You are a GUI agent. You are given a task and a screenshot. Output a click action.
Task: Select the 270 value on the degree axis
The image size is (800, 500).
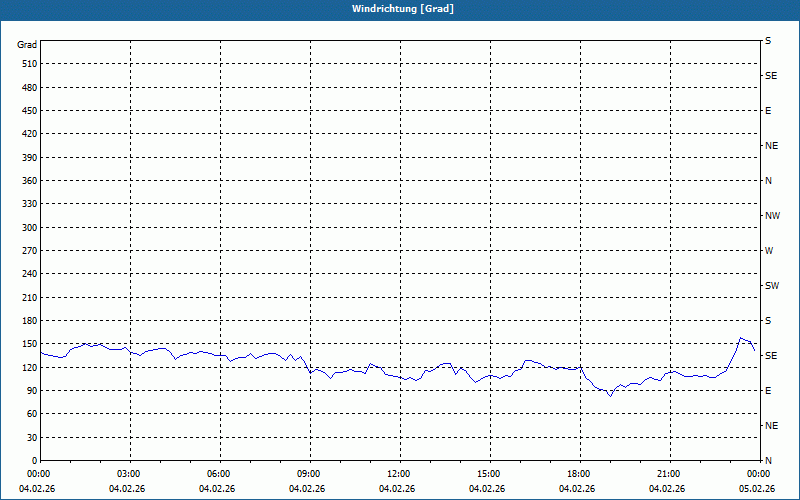point(30,251)
